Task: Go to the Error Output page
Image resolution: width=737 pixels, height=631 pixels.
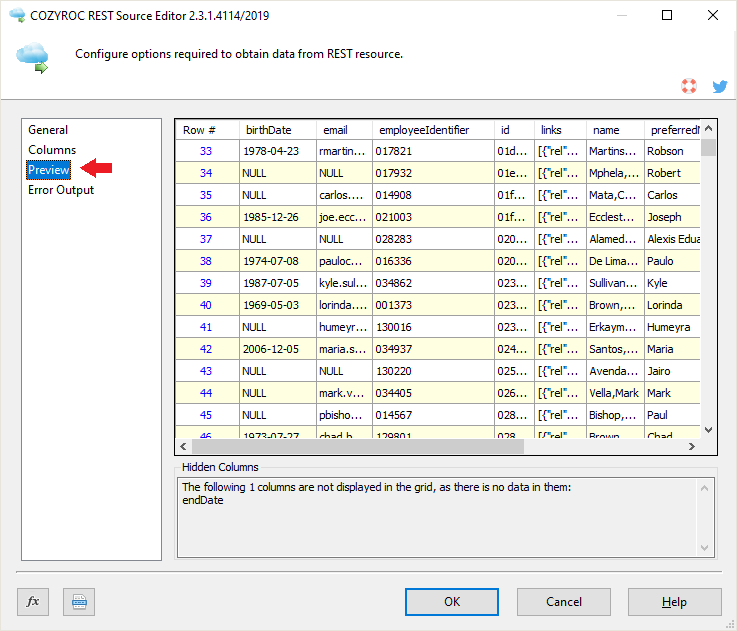Action: point(61,190)
